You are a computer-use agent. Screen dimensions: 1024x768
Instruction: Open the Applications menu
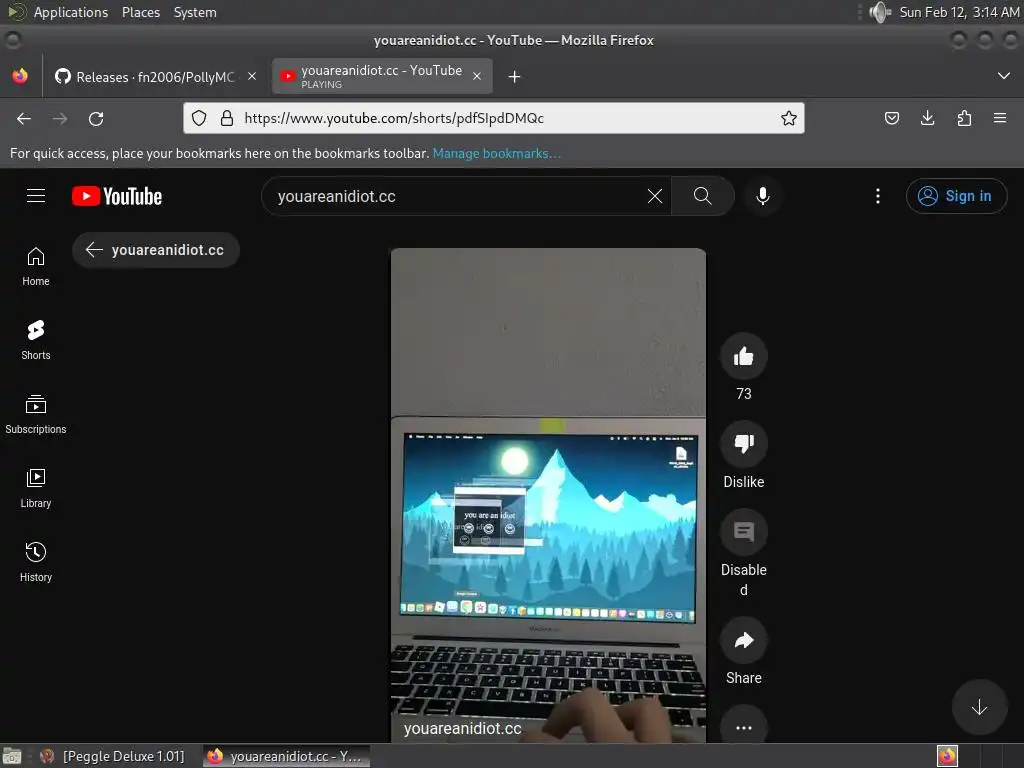click(x=71, y=12)
